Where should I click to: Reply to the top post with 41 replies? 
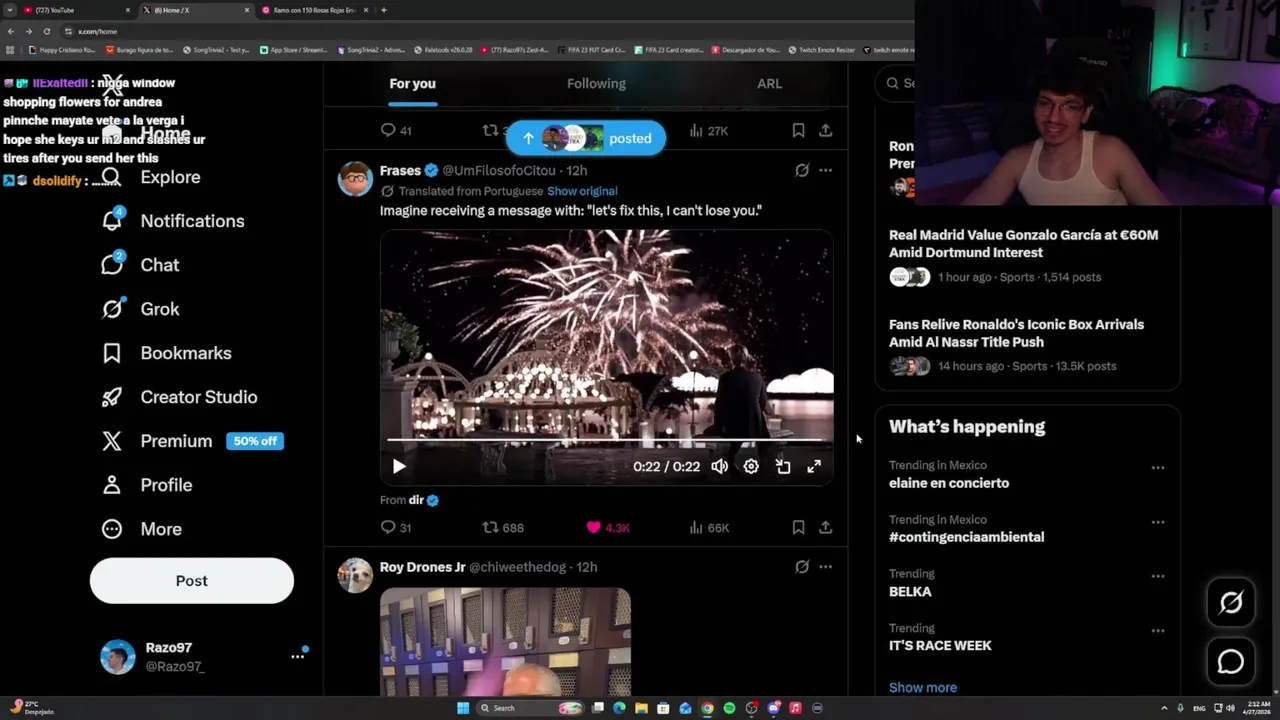click(397, 130)
